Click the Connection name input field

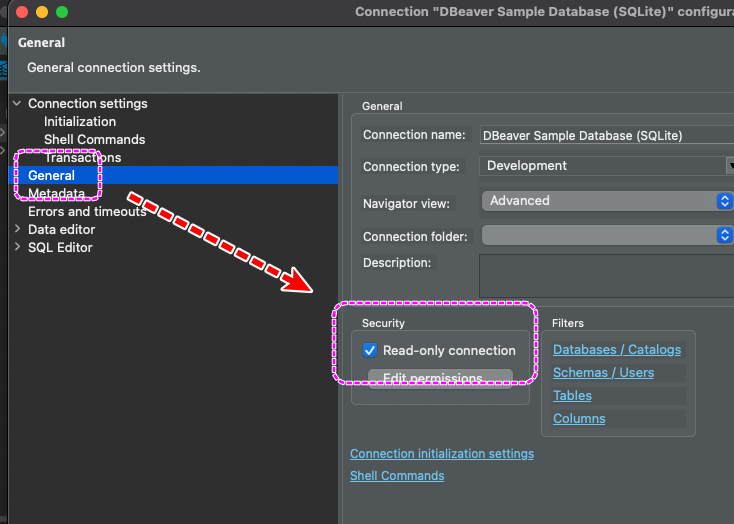[607, 135]
